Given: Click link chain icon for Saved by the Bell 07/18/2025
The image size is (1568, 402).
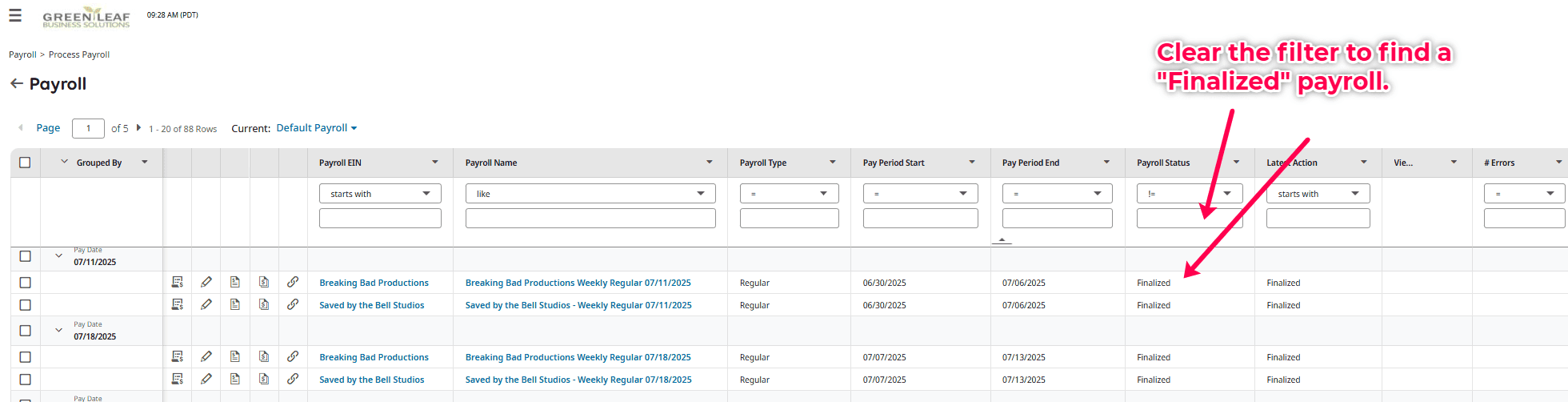Looking at the screenshot, I should 293,379.
